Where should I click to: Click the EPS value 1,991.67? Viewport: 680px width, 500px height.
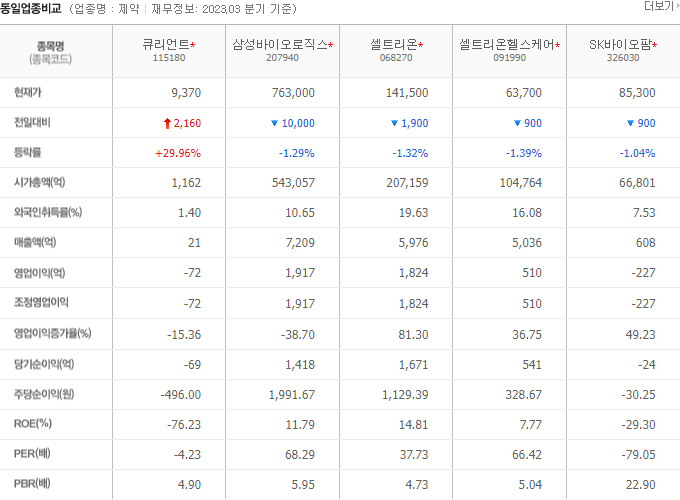pyautogui.click(x=291, y=395)
